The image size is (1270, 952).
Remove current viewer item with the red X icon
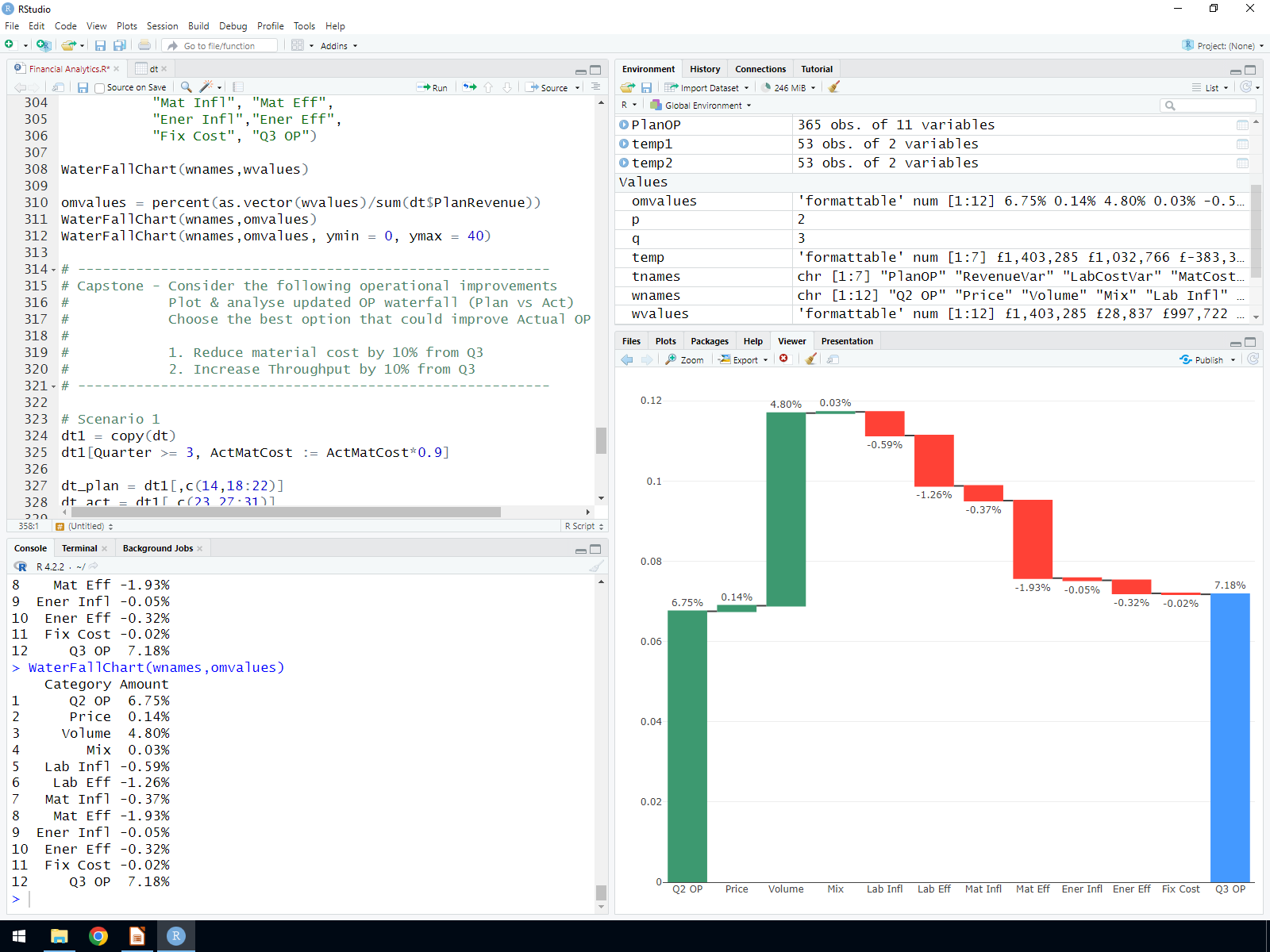click(783, 359)
